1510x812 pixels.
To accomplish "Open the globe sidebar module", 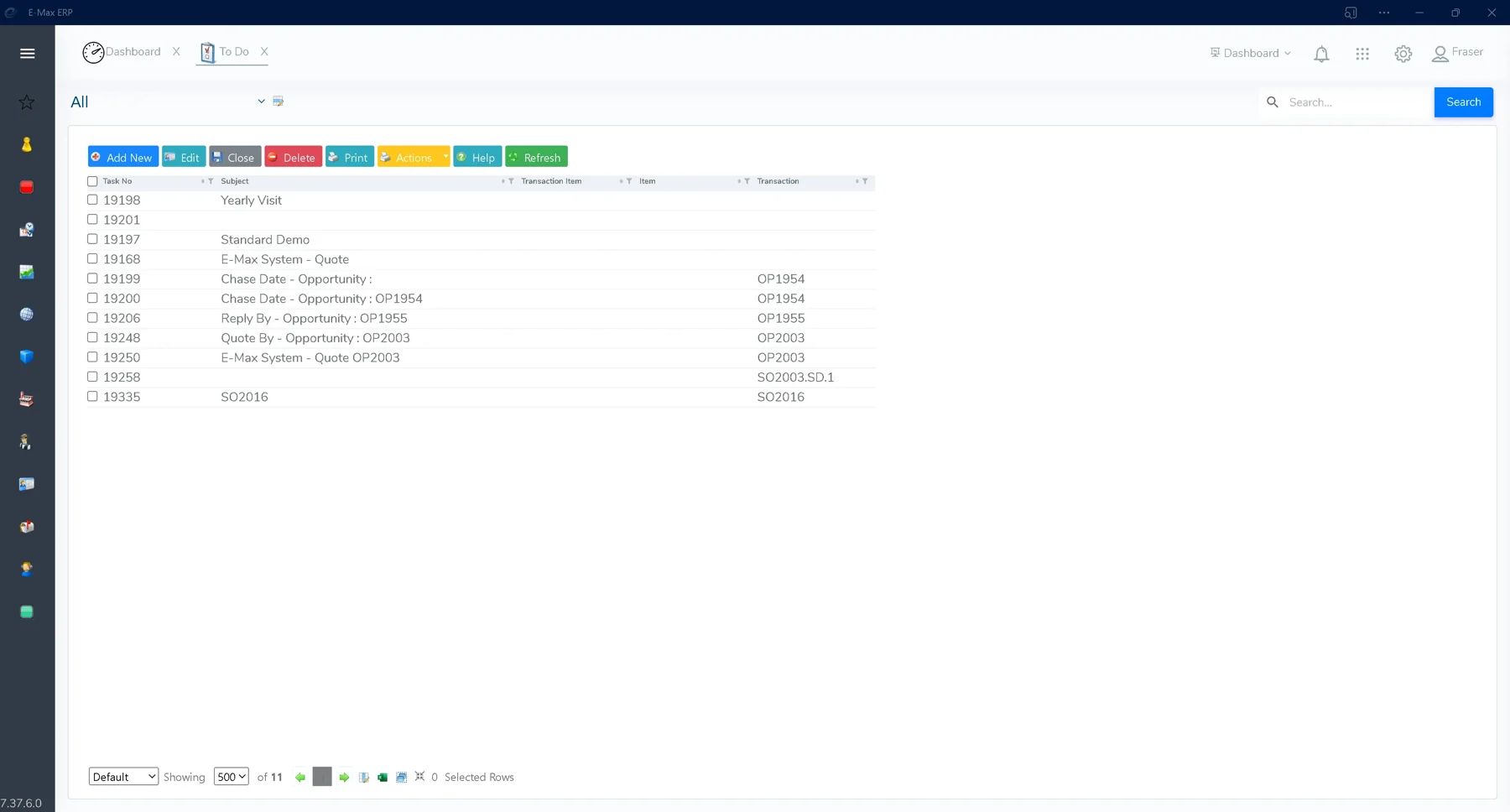I will (27, 315).
